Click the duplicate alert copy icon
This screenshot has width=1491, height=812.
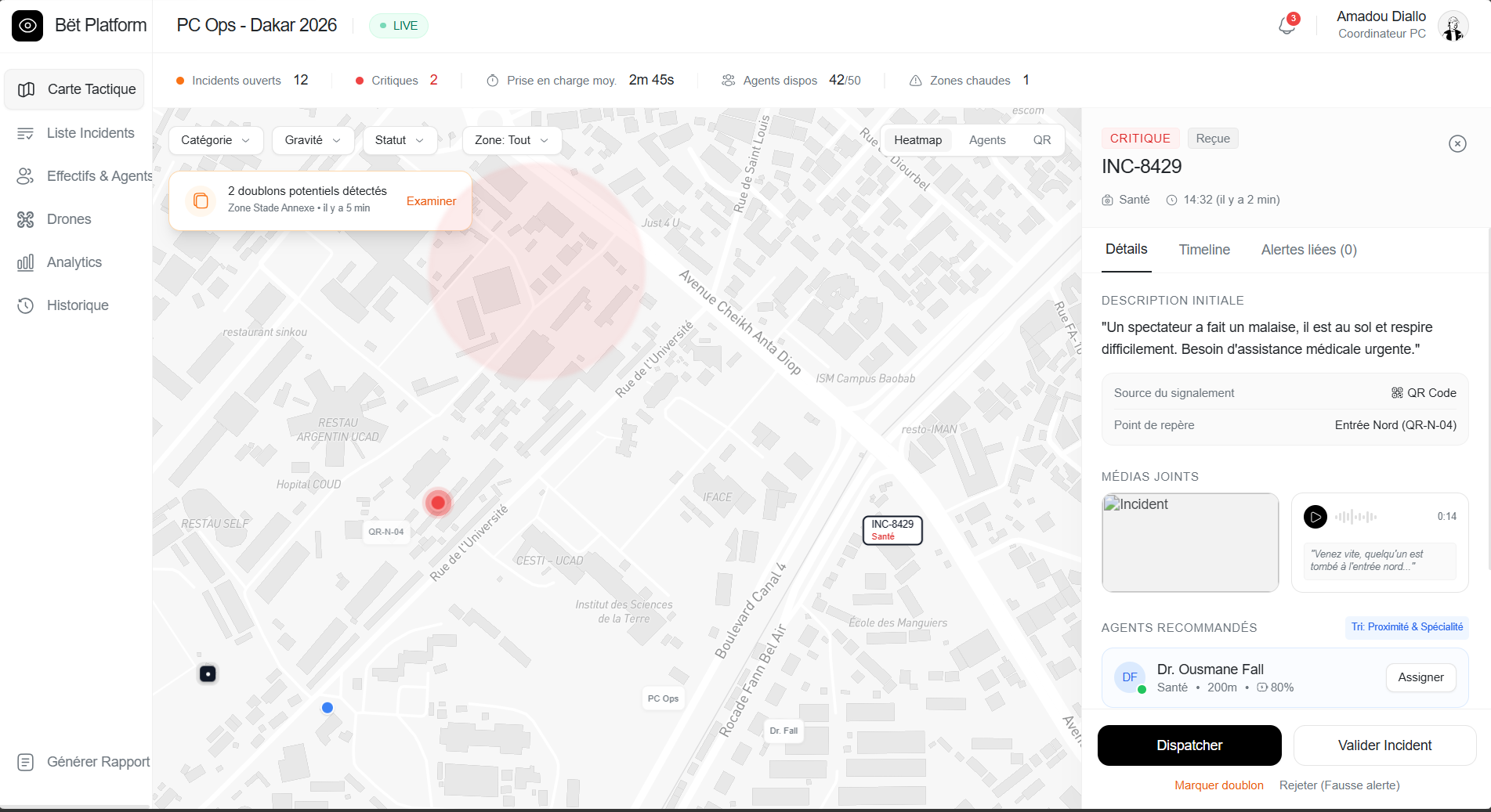[201, 200]
